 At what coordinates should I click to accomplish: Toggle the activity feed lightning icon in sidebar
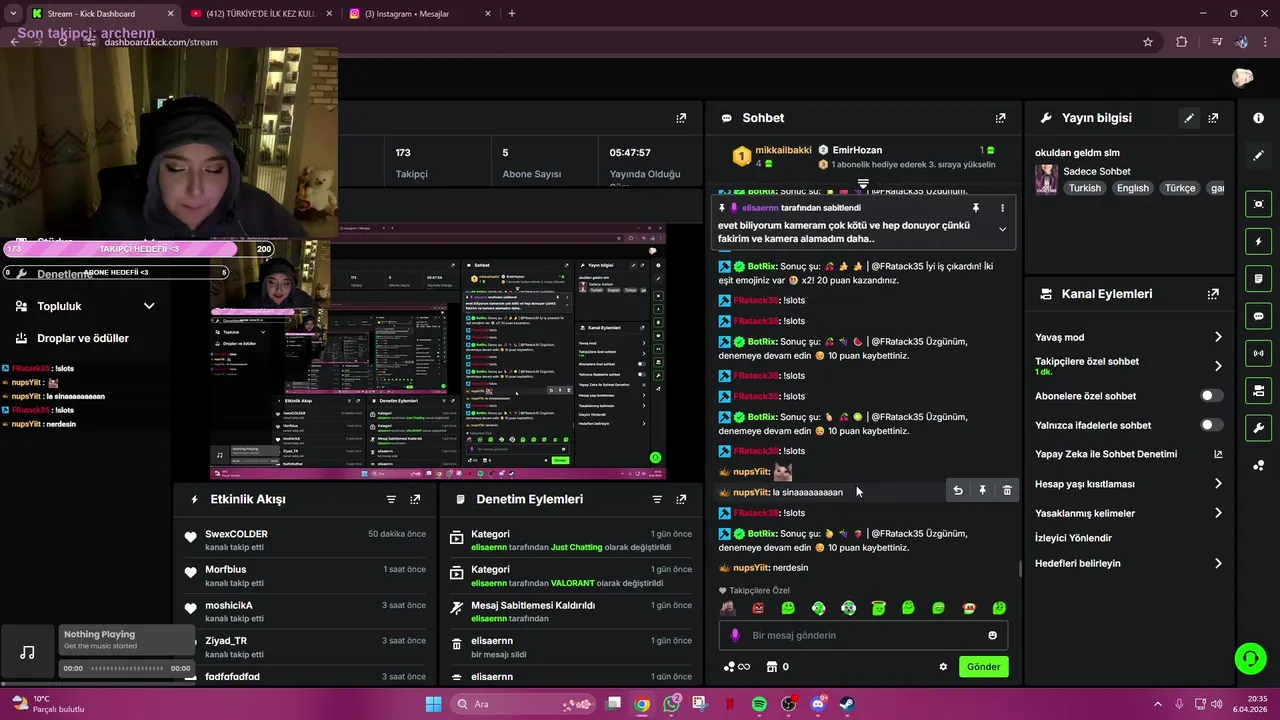click(x=1258, y=241)
